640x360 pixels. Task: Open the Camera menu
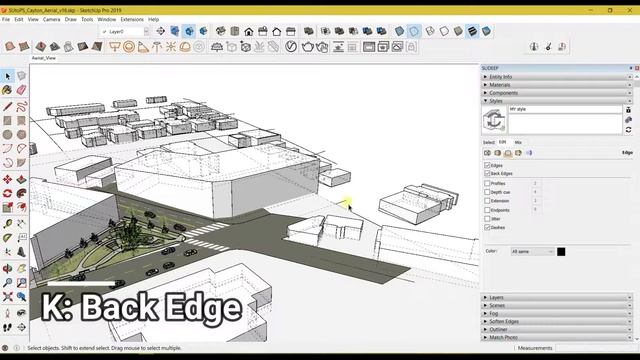point(51,19)
